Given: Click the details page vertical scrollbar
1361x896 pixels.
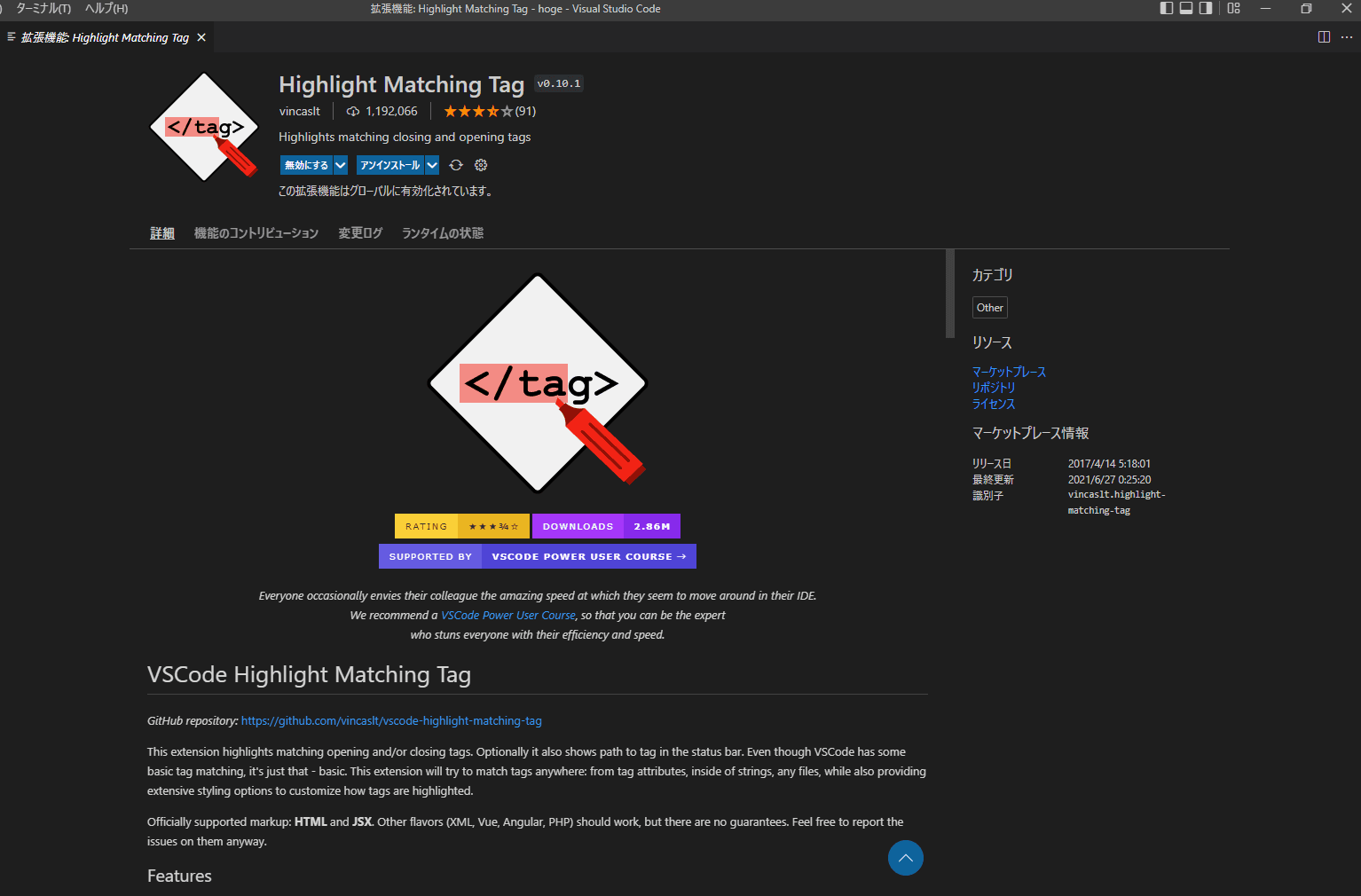Looking at the screenshot, I should (950, 295).
